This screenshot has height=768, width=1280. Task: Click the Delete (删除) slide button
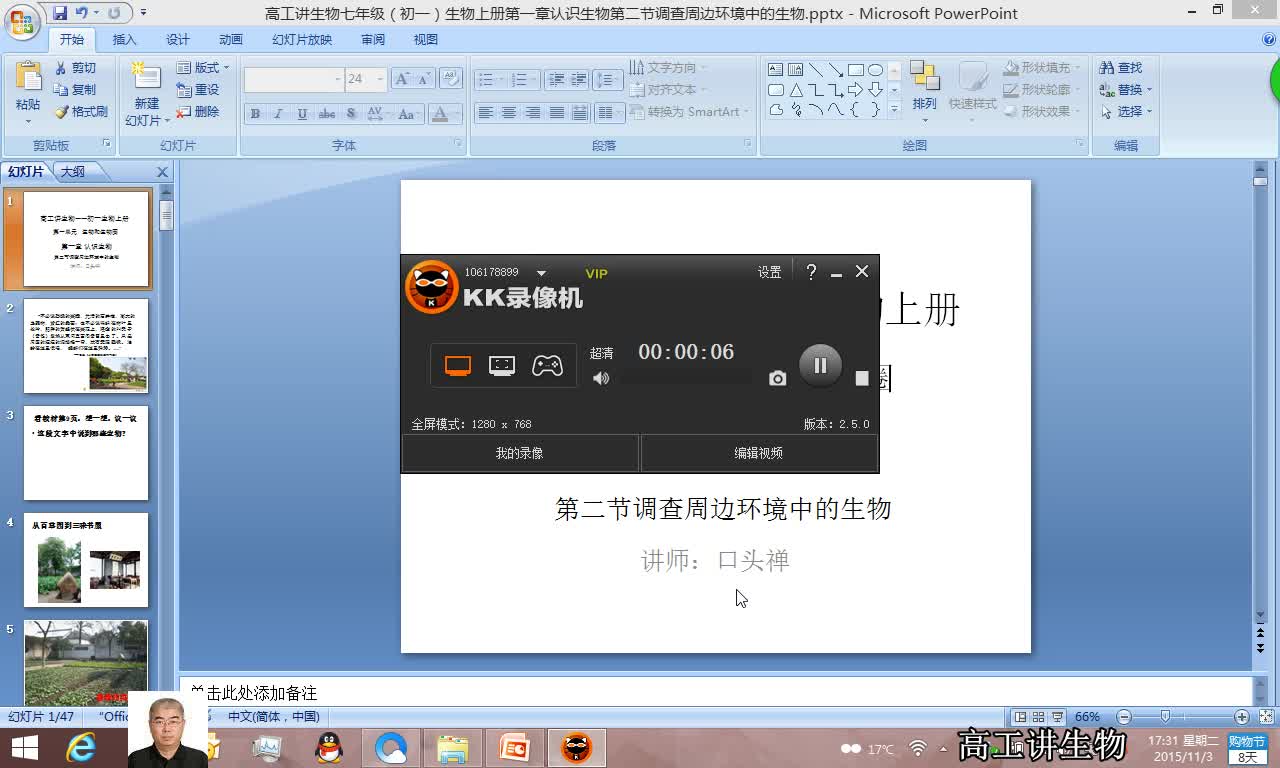click(198, 112)
